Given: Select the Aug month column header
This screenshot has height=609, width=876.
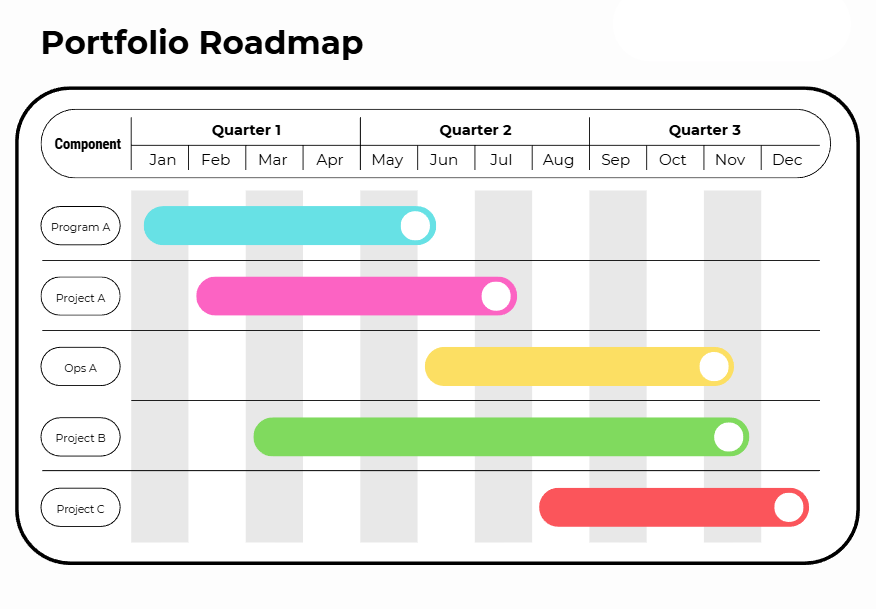Looking at the screenshot, I should point(558,160).
